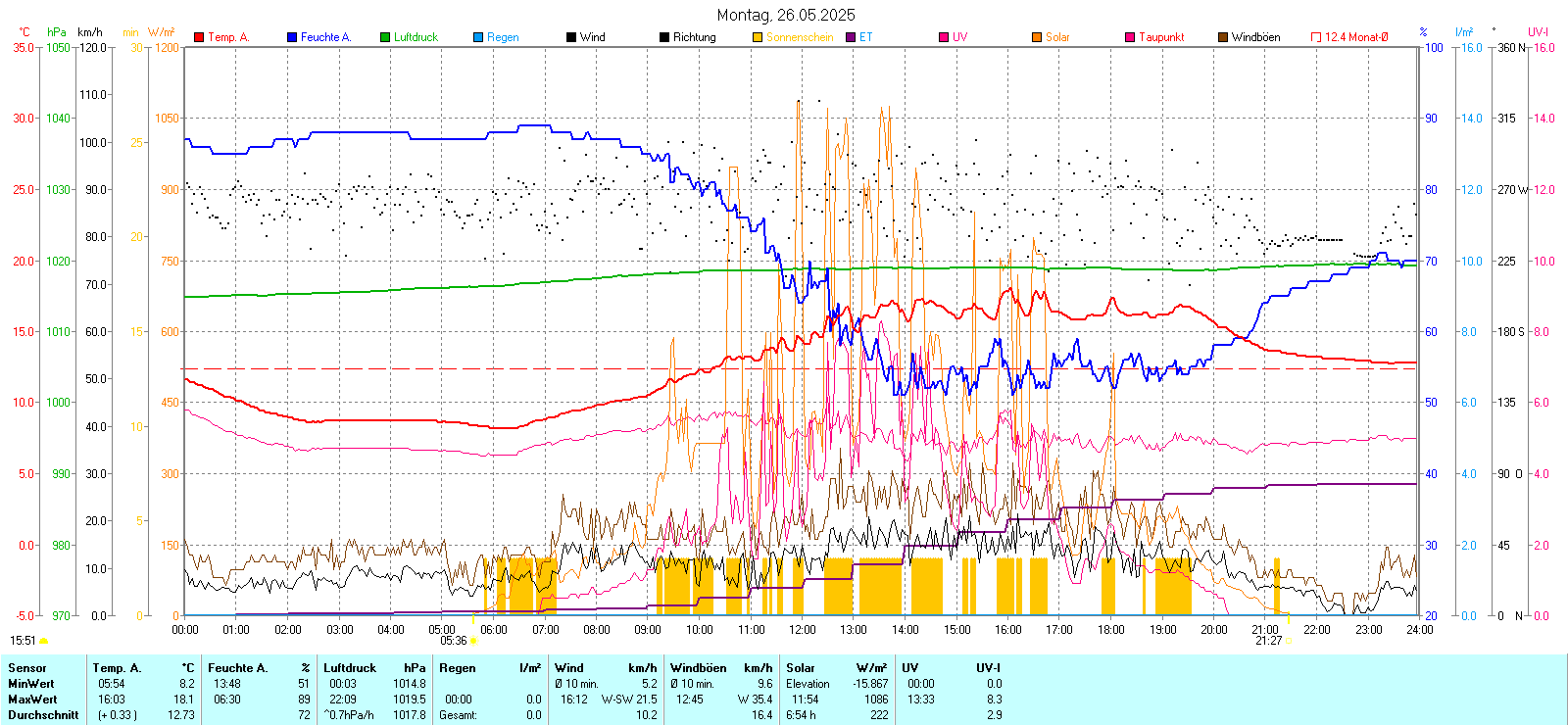Click the Durchschnitt row label
This screenshot has width=1568, height=725.
[43, 715]
